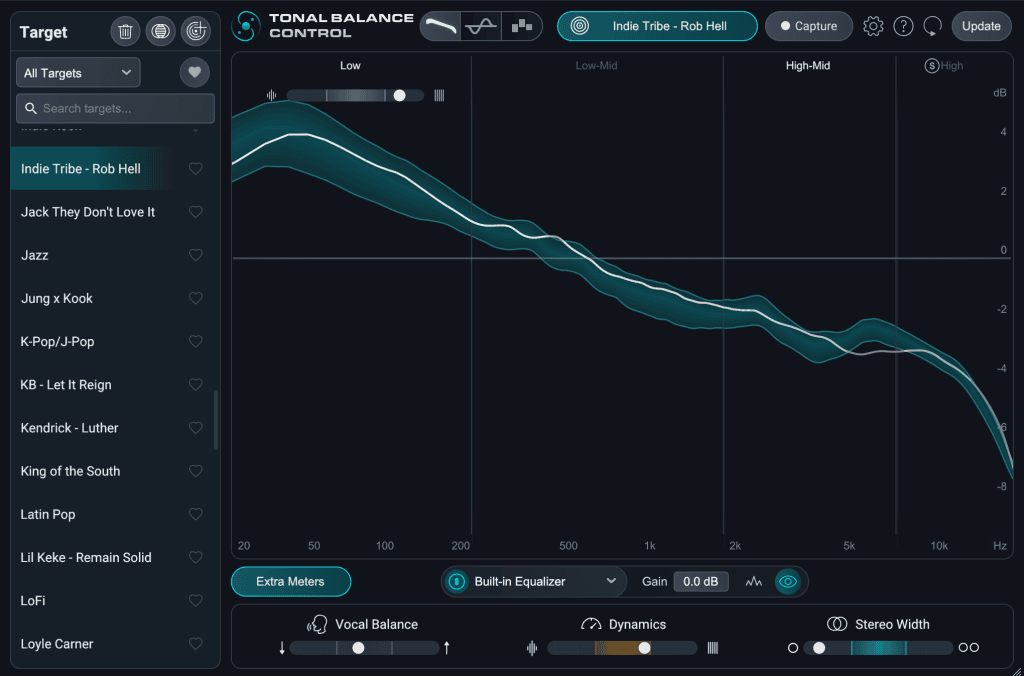This screenshot has width=1024, height=676.
Task: Open the help question mark icon
Action: point(903,26)
